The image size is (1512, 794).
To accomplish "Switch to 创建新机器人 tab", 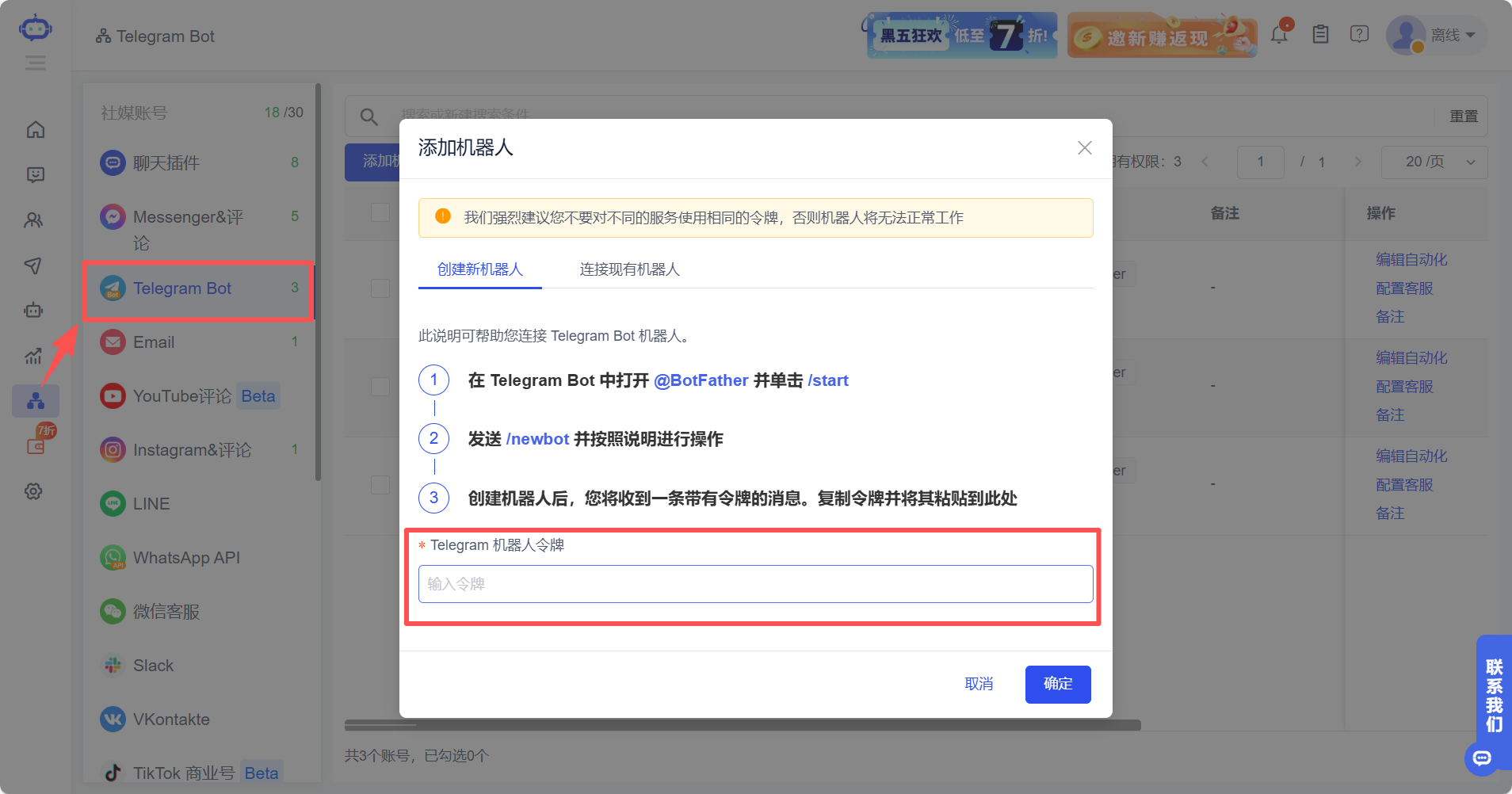I will tap(480, 269).
